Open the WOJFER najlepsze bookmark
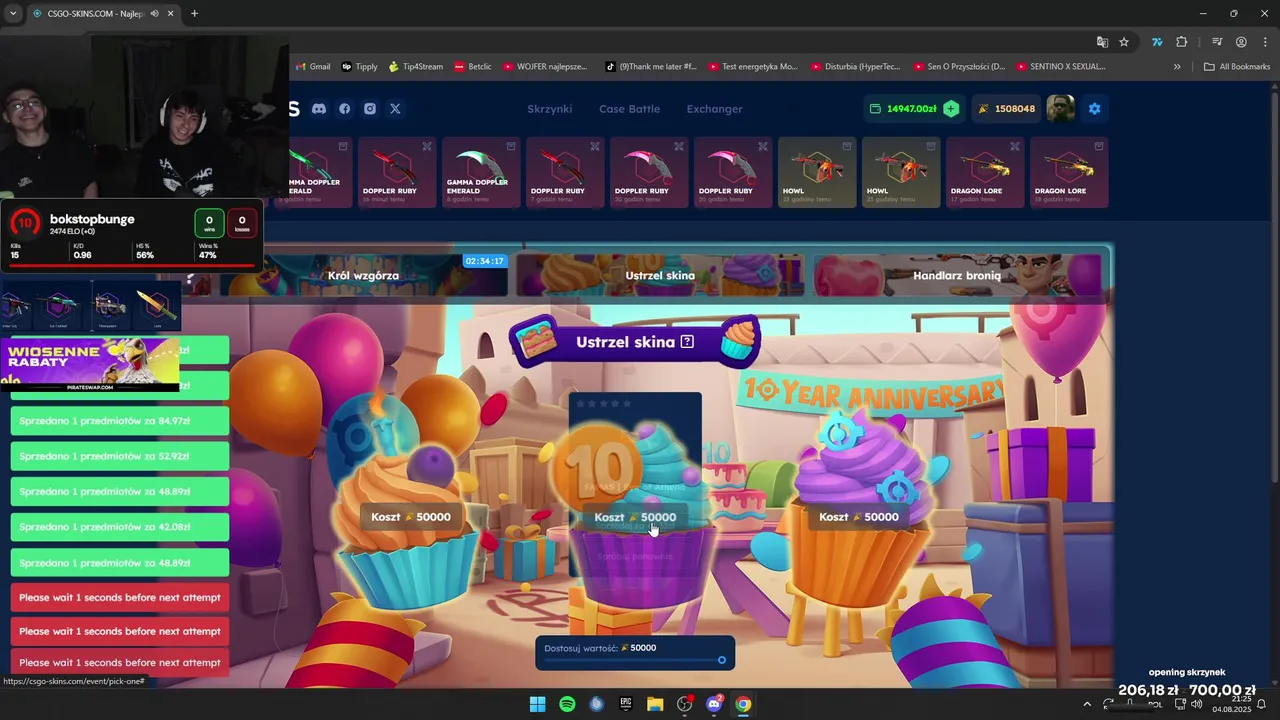Viewport: 1280px width, 720px height. coord(545,67)
